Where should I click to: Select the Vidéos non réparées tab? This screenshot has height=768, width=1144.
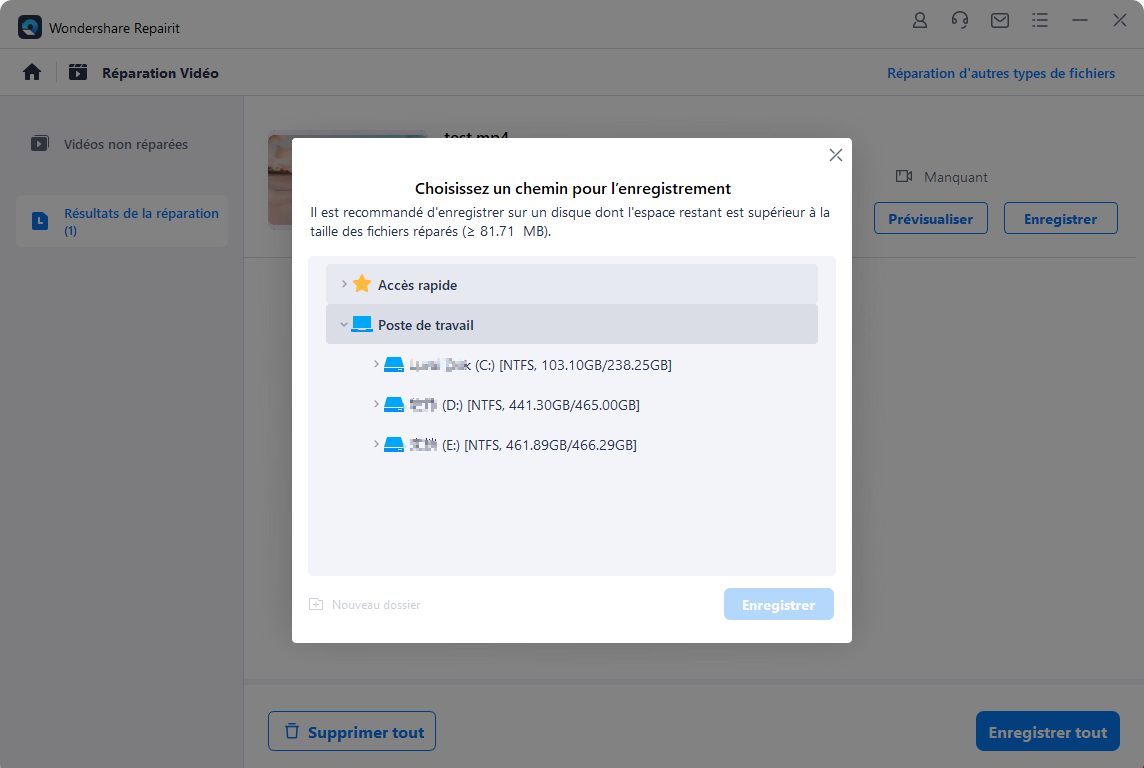122,144
